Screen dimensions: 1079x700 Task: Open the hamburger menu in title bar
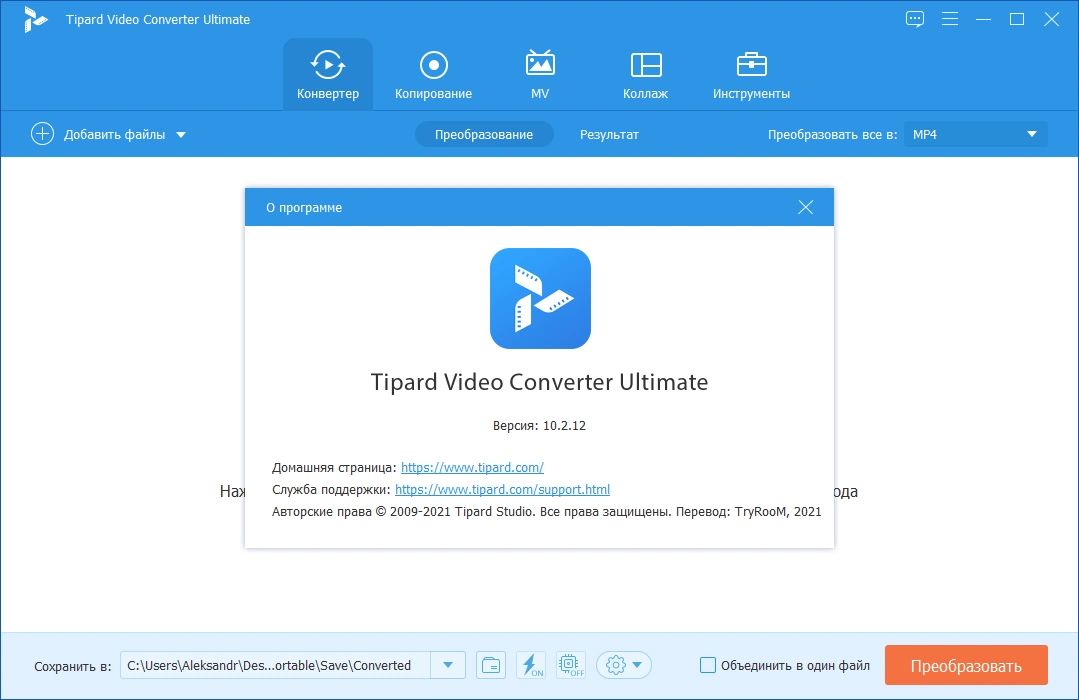click(950, 19)
